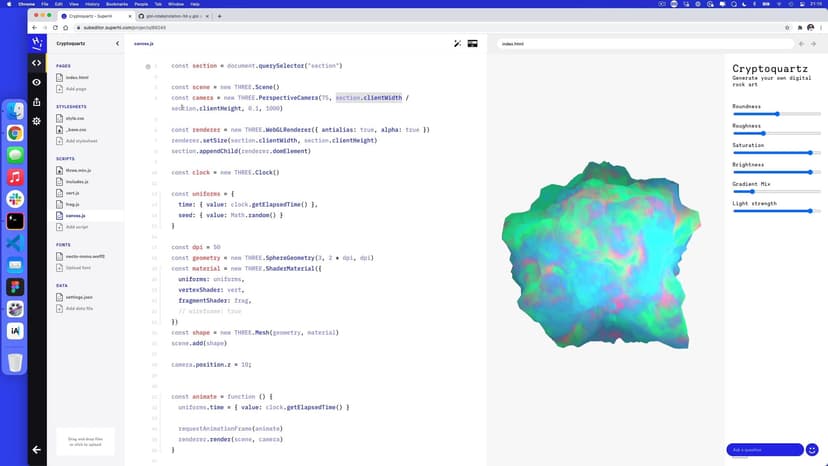
Task: Click the smiley face chat icon
Action: [812, 450]
